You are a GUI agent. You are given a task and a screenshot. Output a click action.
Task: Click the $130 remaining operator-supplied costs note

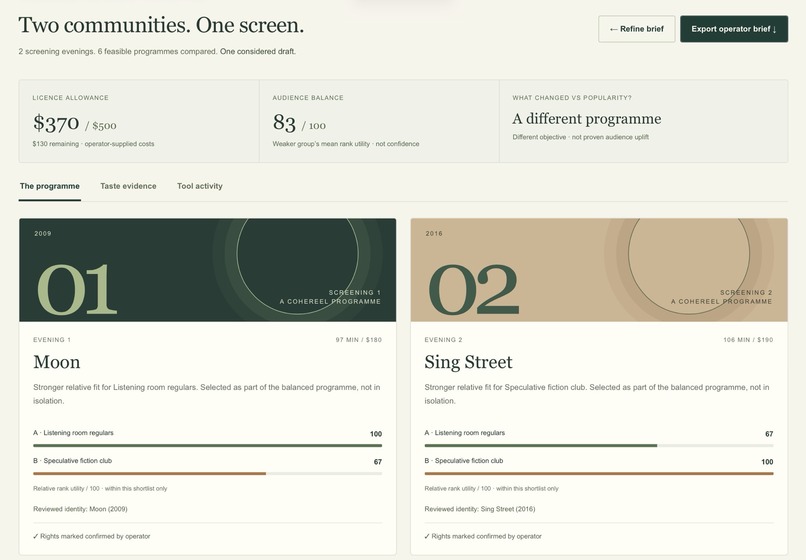[93, 144]
